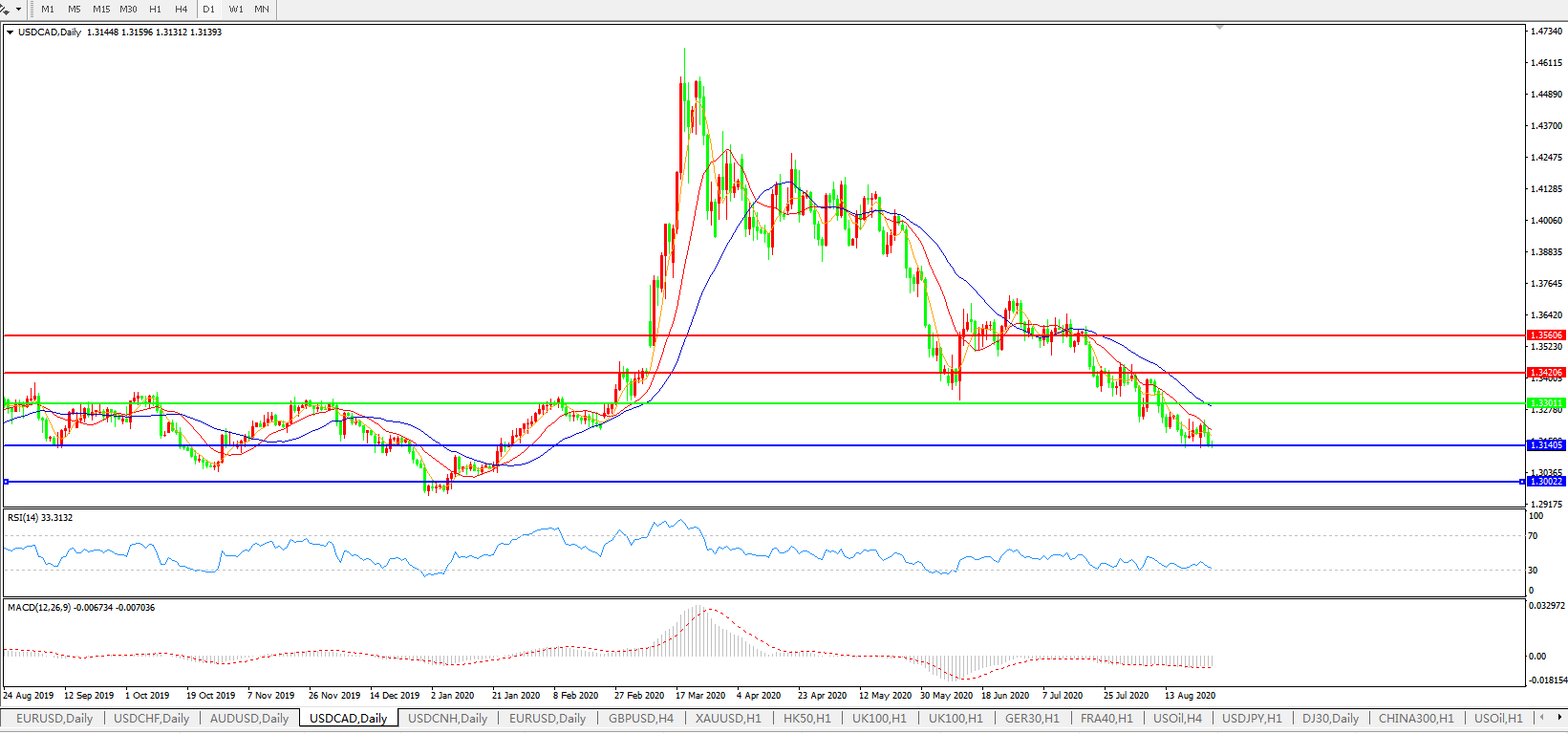Select the M15 timeframe button

point(101,9)
